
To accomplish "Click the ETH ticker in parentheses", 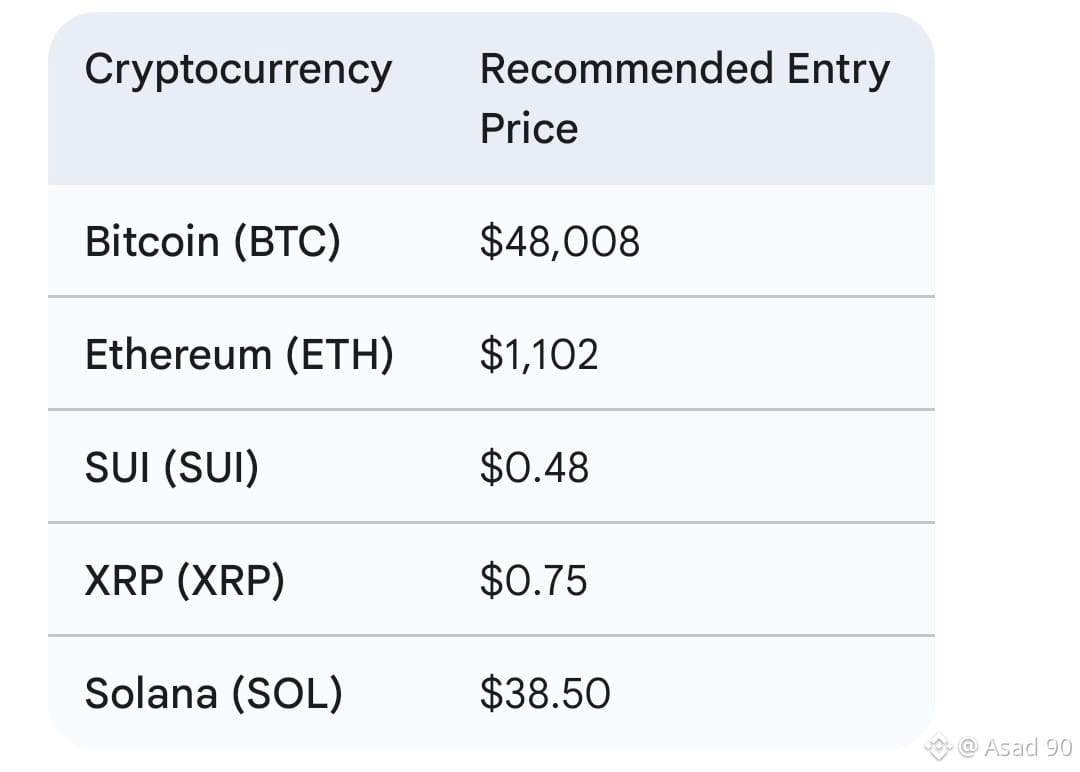I will (340, 355).
